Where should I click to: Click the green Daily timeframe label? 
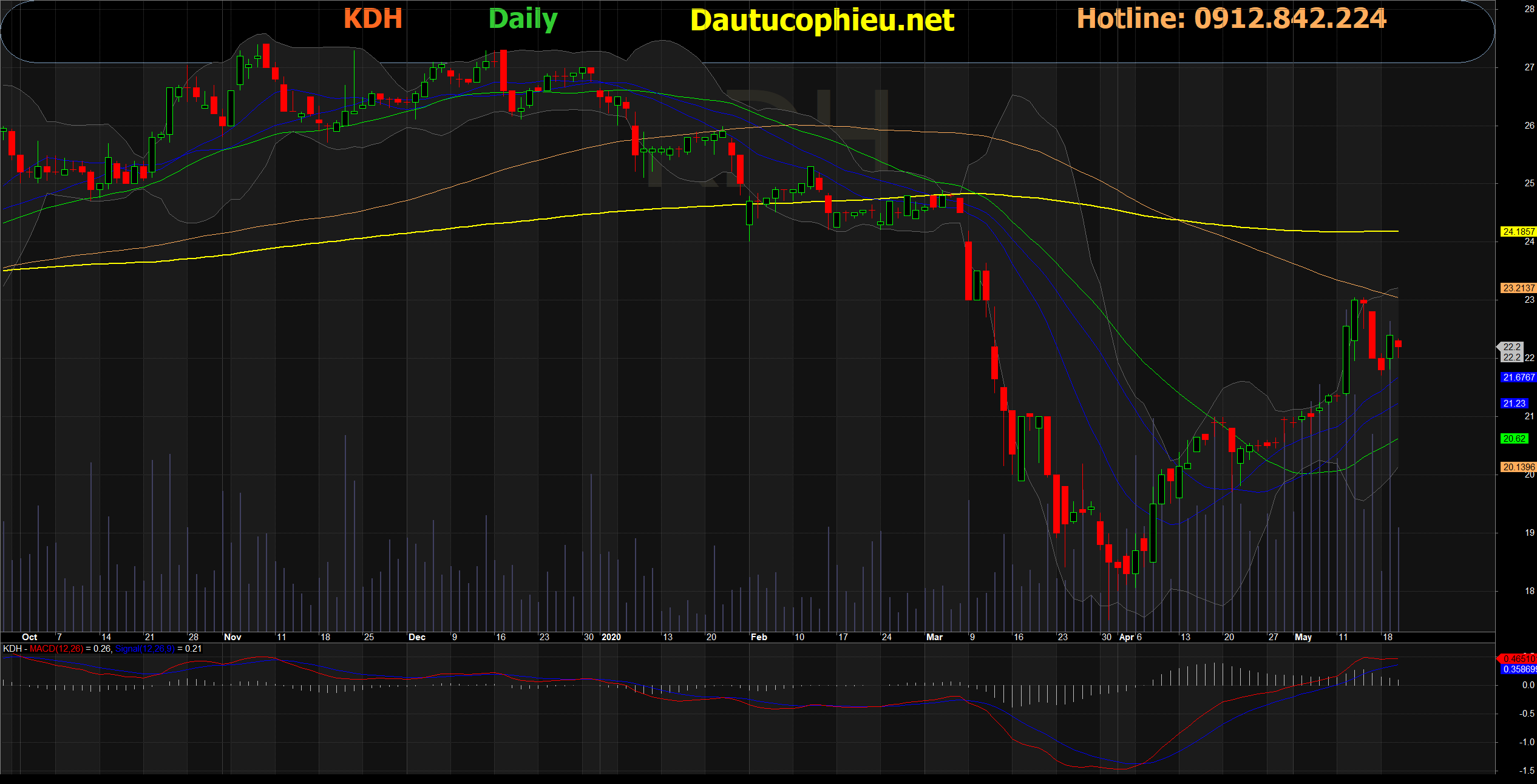click(523, 19)
